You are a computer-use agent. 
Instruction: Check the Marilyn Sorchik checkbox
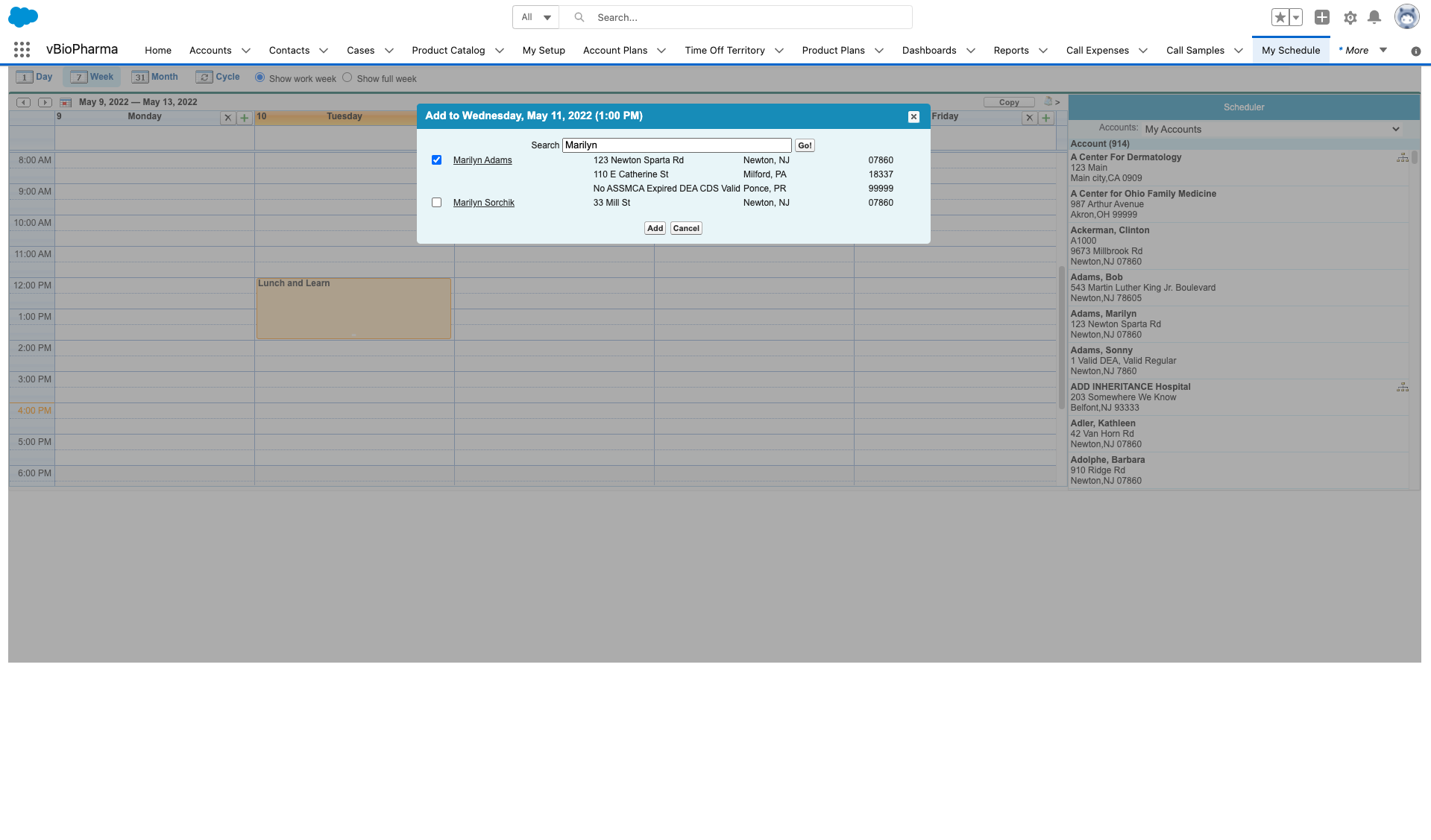(x=436, y=203)
